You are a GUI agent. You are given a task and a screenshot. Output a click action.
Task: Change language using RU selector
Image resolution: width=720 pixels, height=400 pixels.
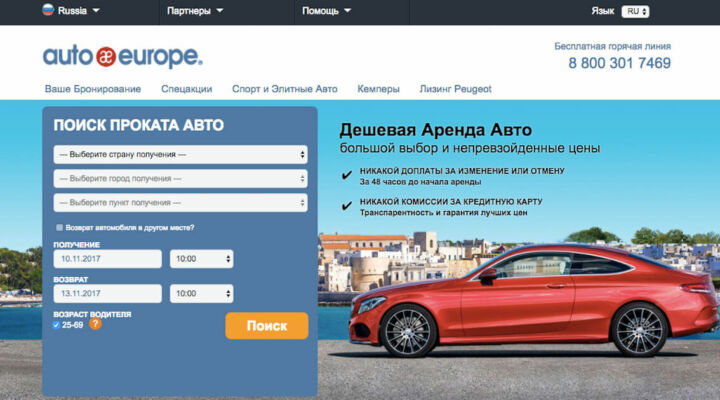[635, 12]
